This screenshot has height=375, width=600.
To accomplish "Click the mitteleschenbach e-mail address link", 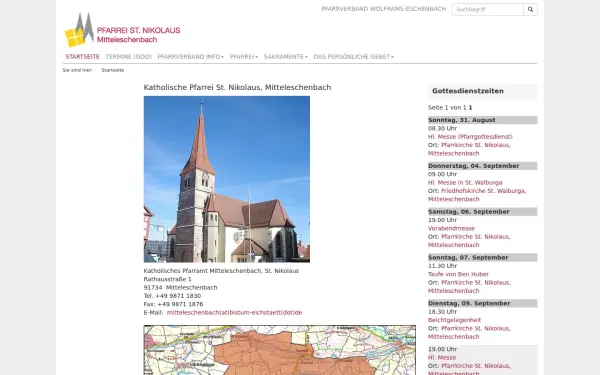I will (x=234, y=313).
